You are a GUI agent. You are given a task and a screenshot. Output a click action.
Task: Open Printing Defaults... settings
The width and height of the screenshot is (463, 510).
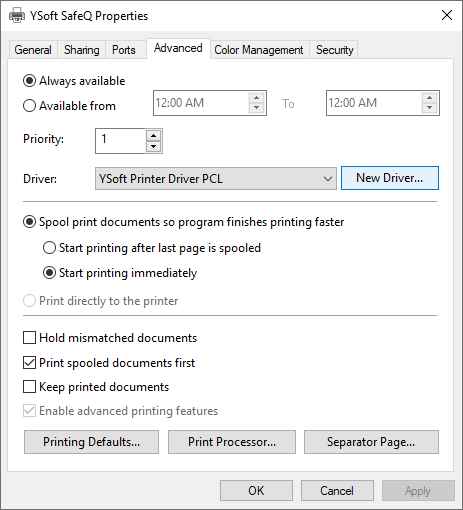[x=91, y=442]
